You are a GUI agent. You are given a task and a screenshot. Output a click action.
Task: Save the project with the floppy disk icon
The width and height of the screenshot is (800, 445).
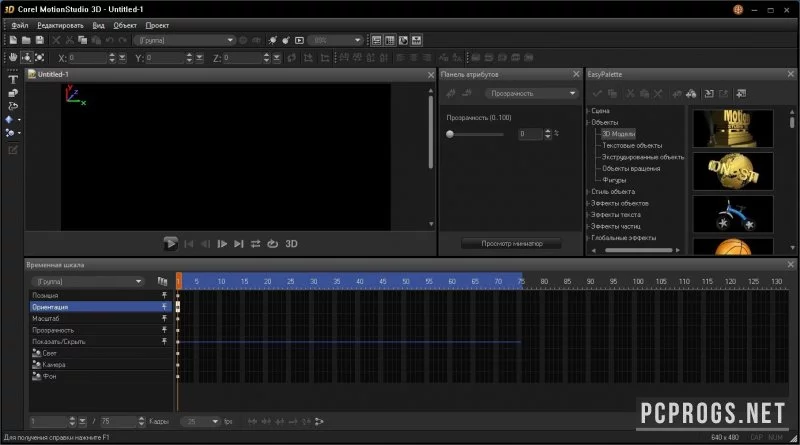pyautogui.click(x=39, y=40)
